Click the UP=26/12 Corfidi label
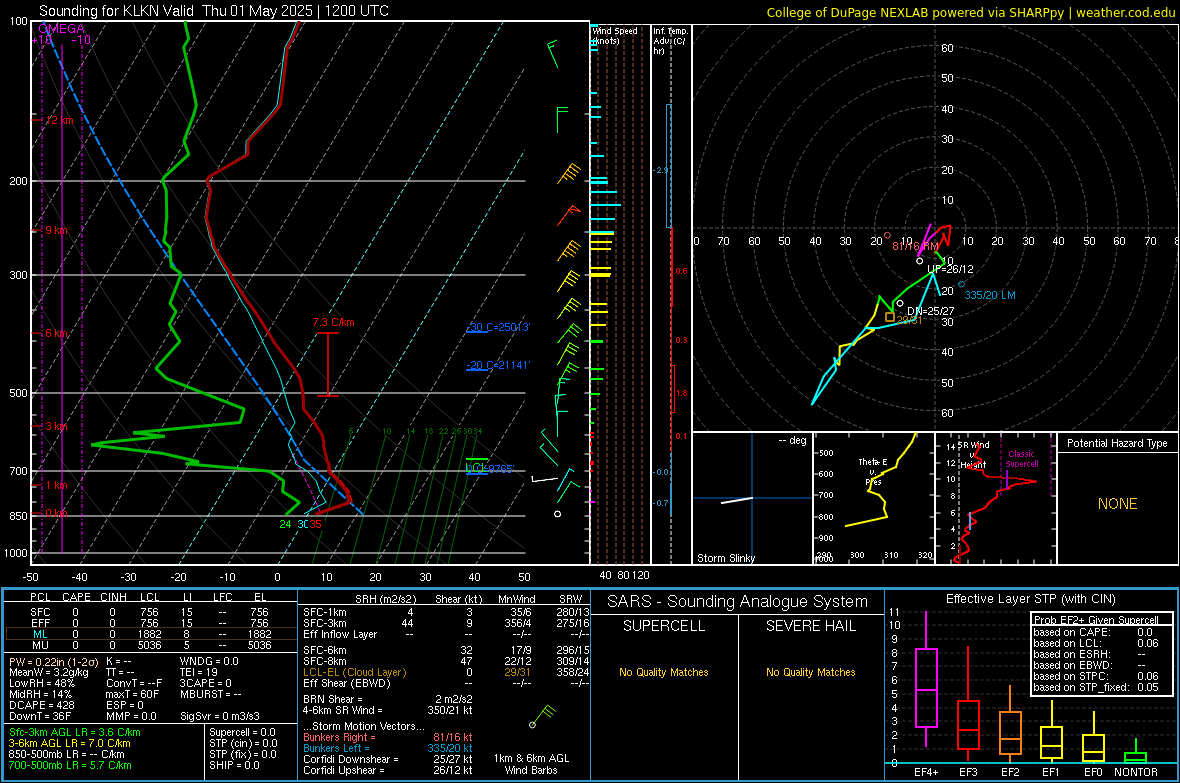The image size is (1180, 783). point(950,269)
